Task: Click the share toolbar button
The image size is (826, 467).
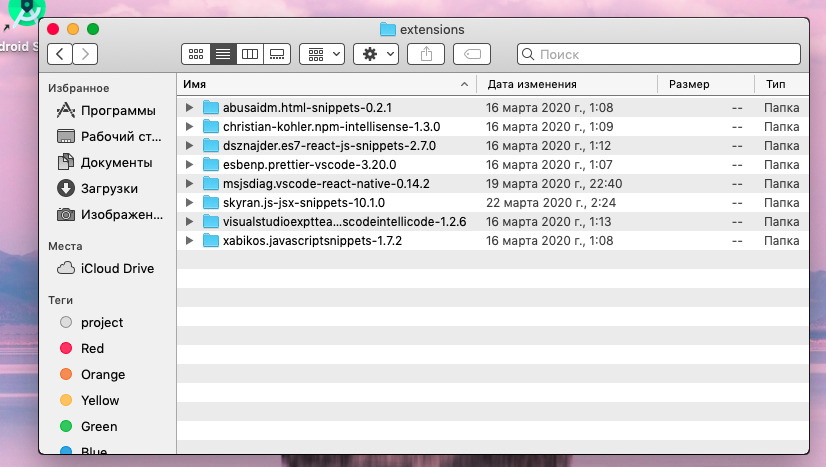Action: pos(426,54)
